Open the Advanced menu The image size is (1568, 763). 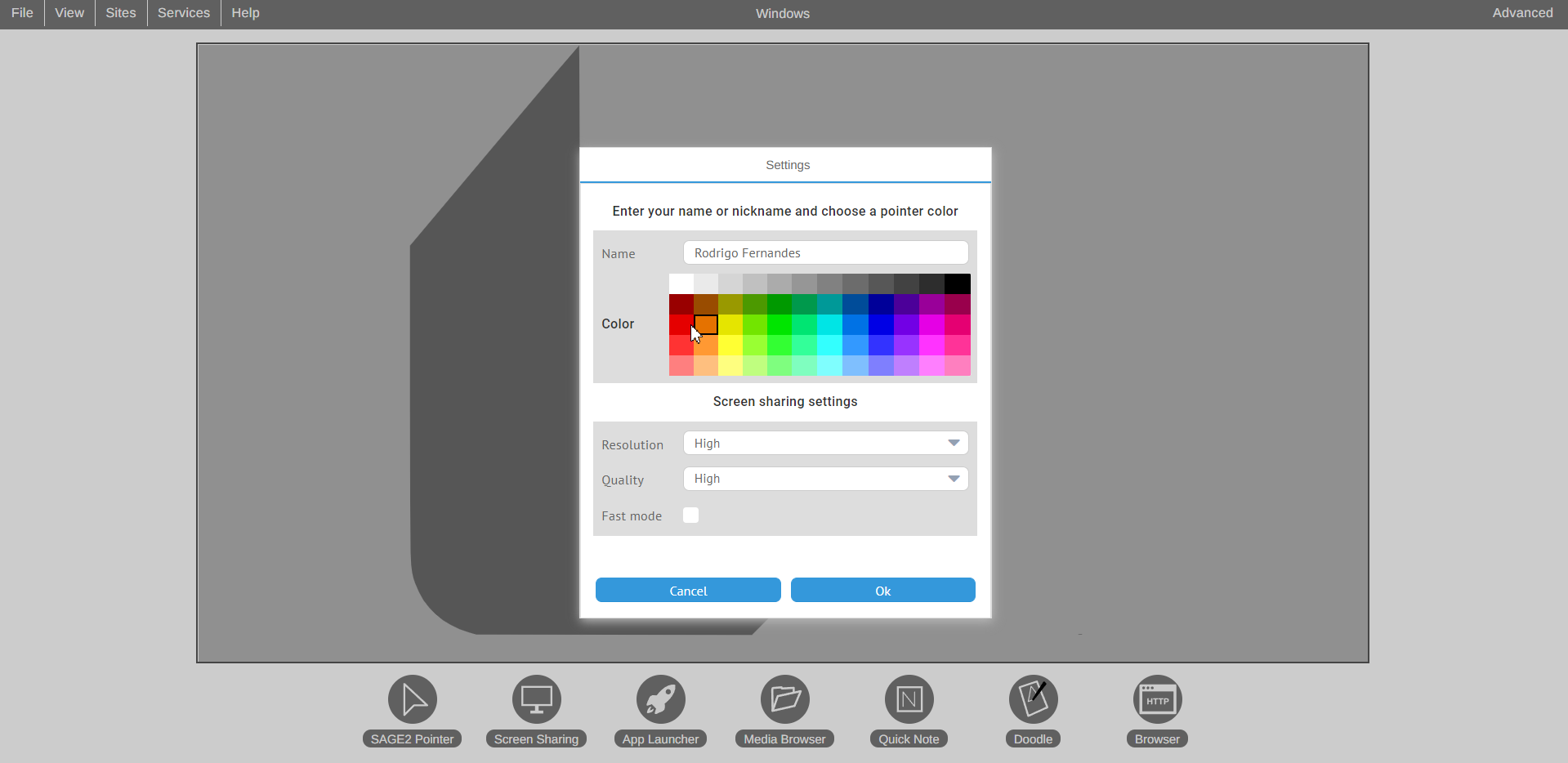point(1522,13)
